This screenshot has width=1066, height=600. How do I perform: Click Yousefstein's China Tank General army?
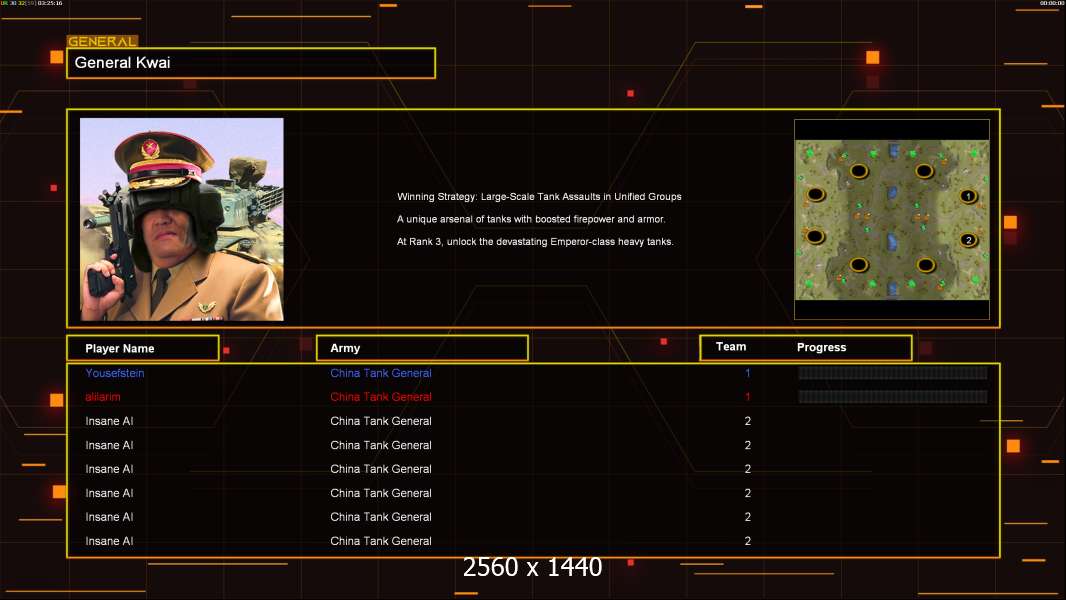[381, 373]
